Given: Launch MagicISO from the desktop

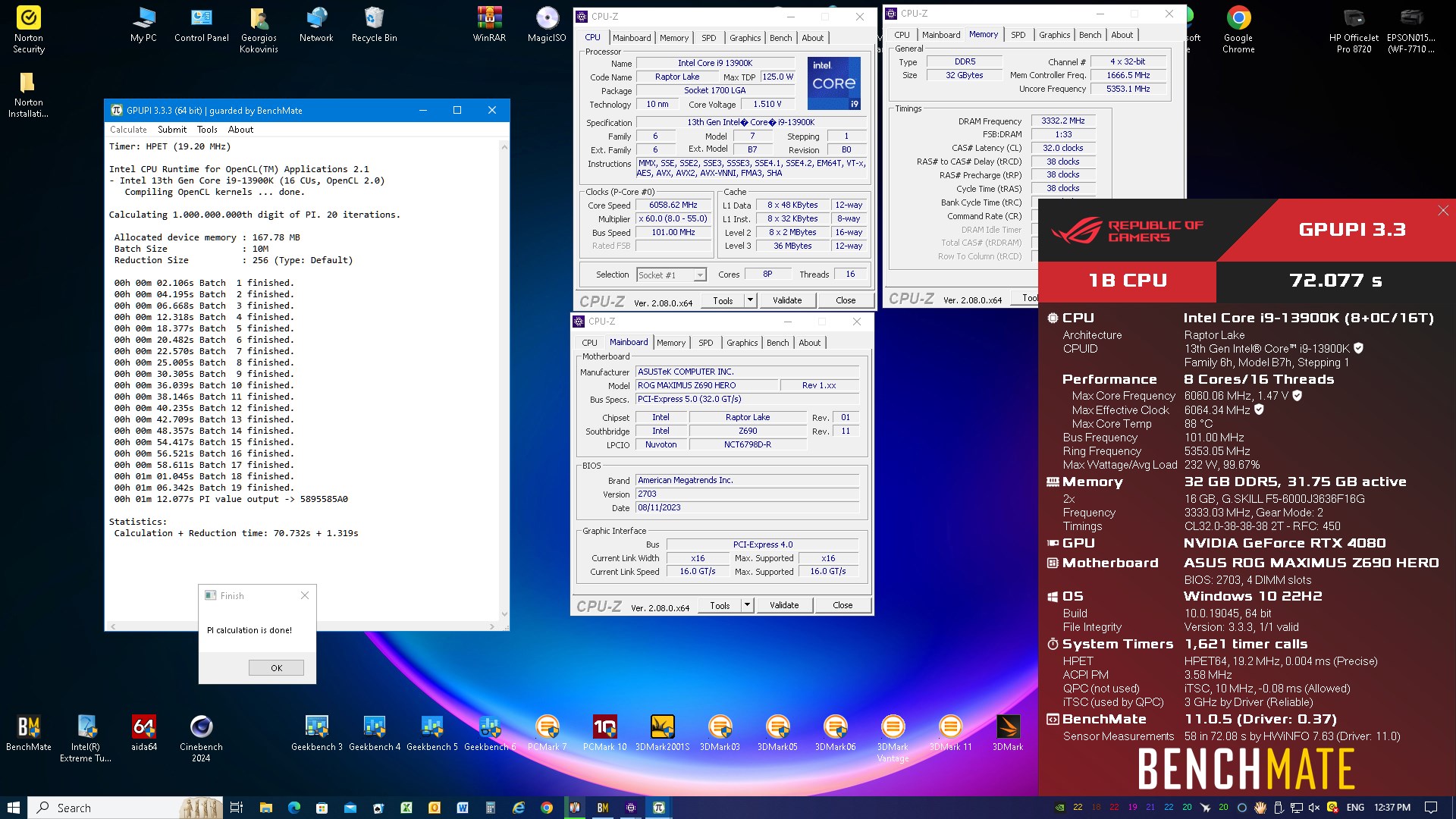Looking at the screenshot, I should tap(547, 25).
